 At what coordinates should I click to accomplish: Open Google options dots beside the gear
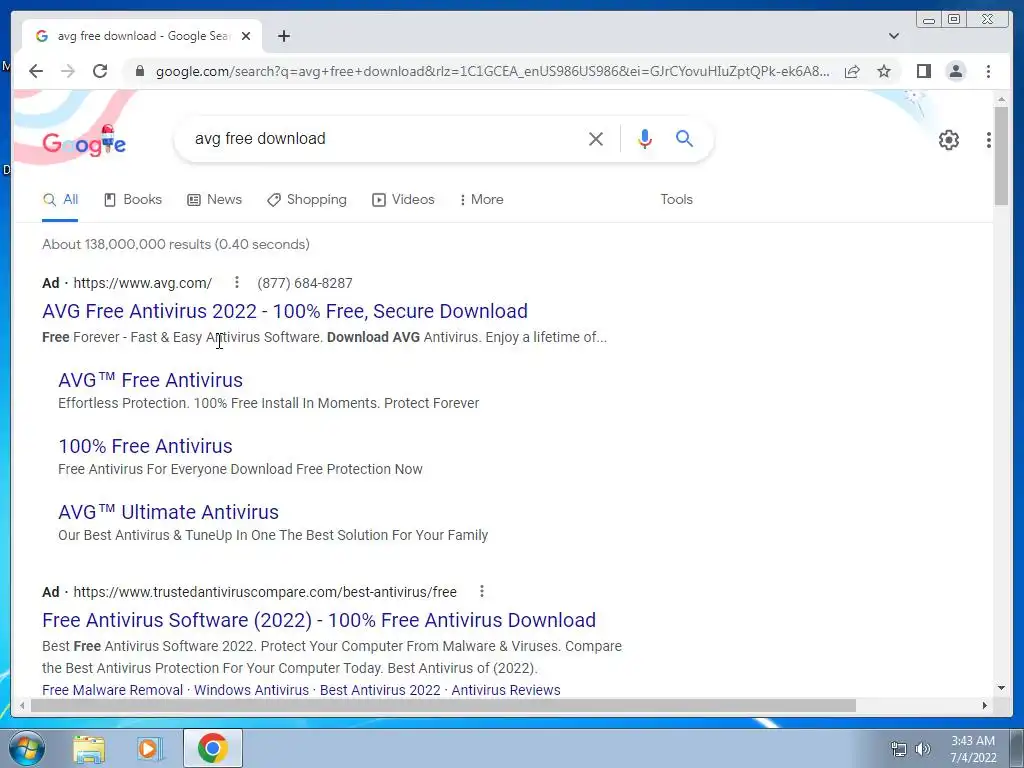pyautogui.click(x=989, y=140)
